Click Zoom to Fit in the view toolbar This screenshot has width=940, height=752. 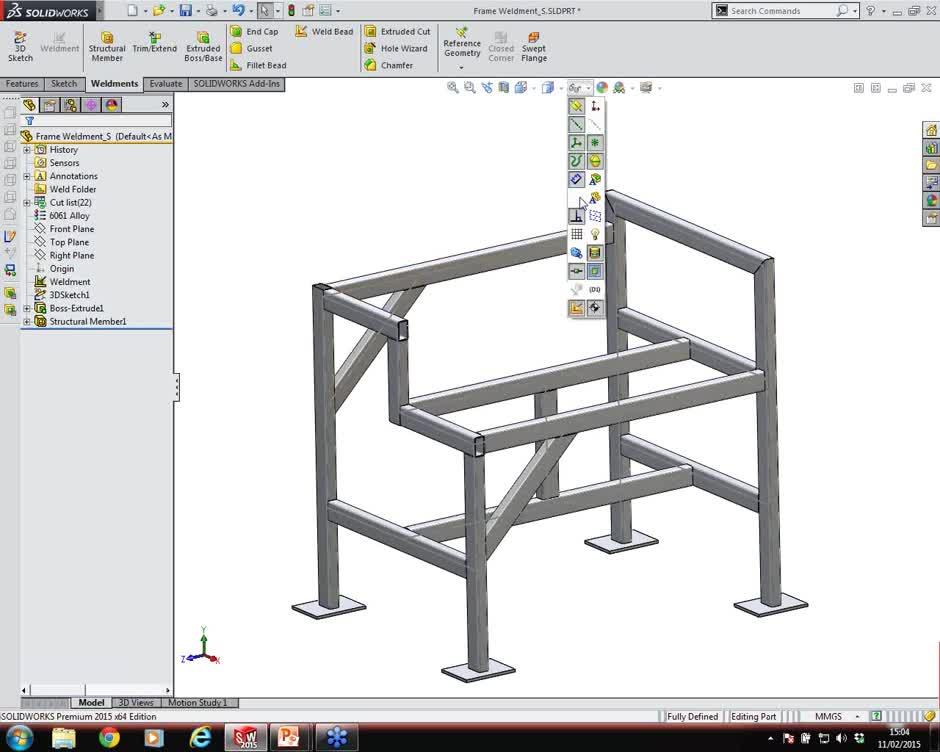(x=453, y=87)
